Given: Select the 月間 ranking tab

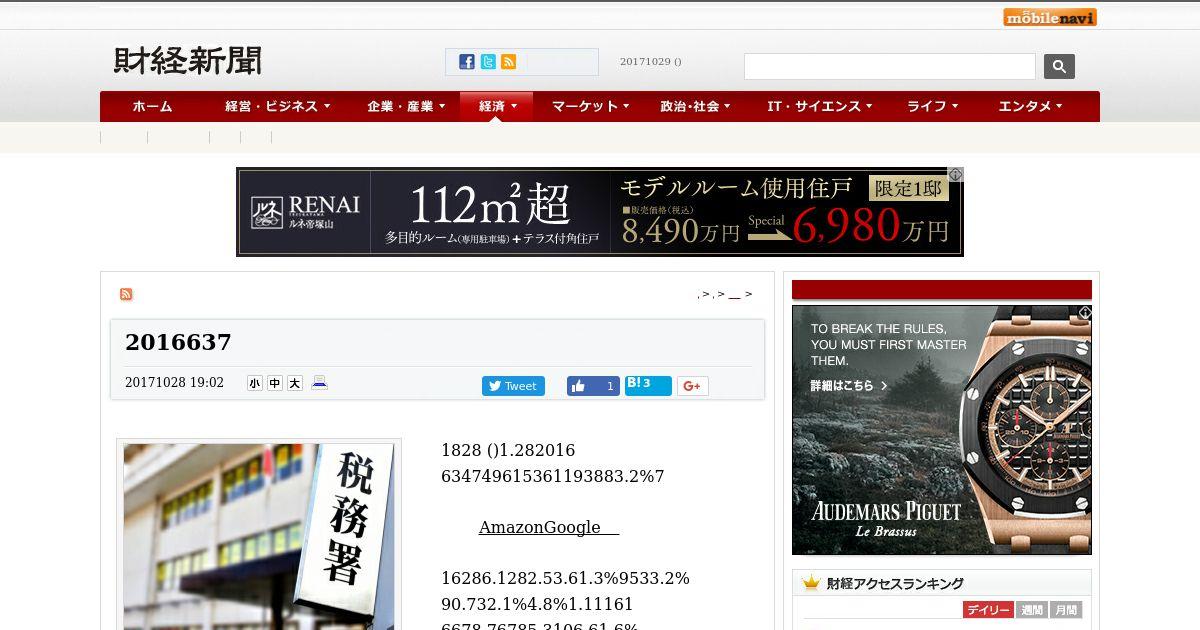Looking at the screenshot, I should (x=1066, y=610).
